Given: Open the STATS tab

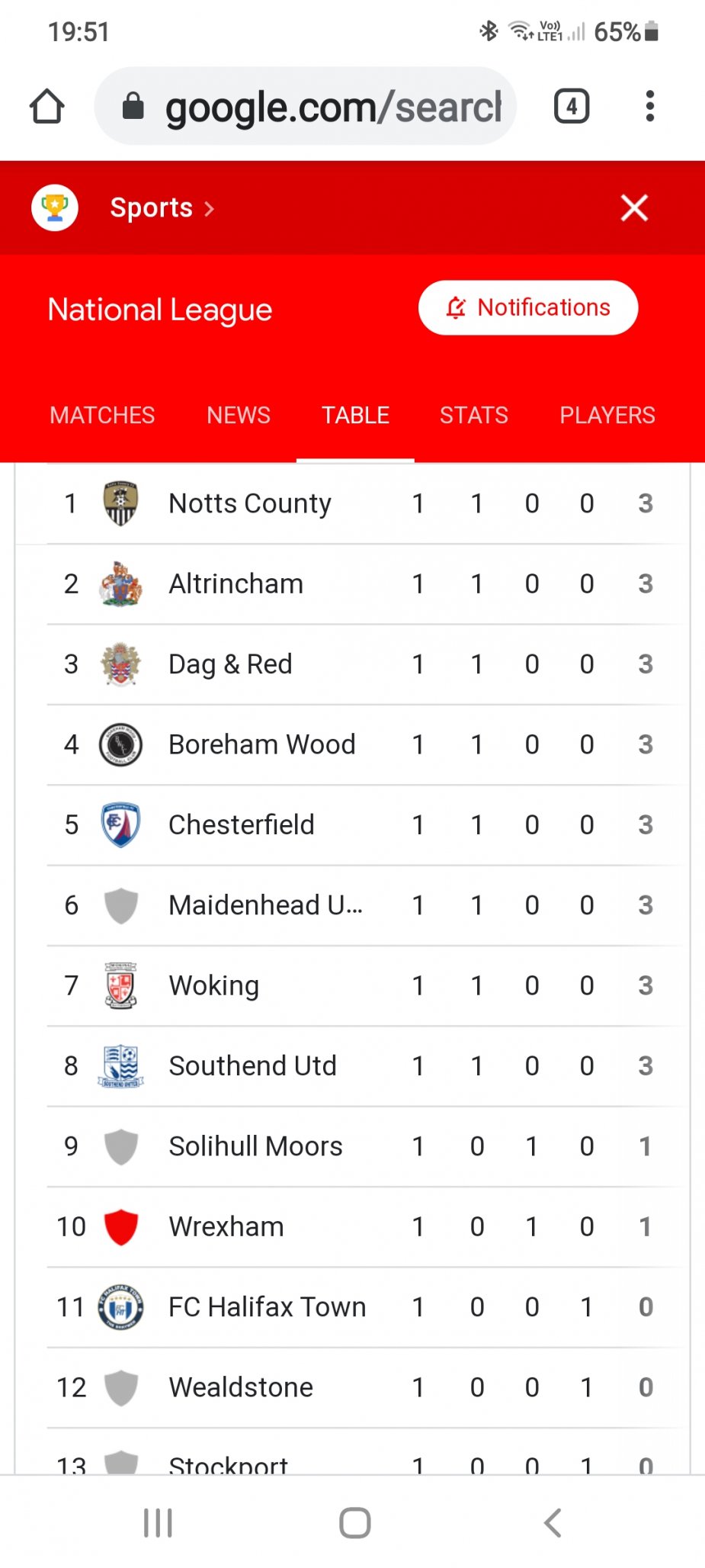Looking at the screenshot, I should pos(474,415).
